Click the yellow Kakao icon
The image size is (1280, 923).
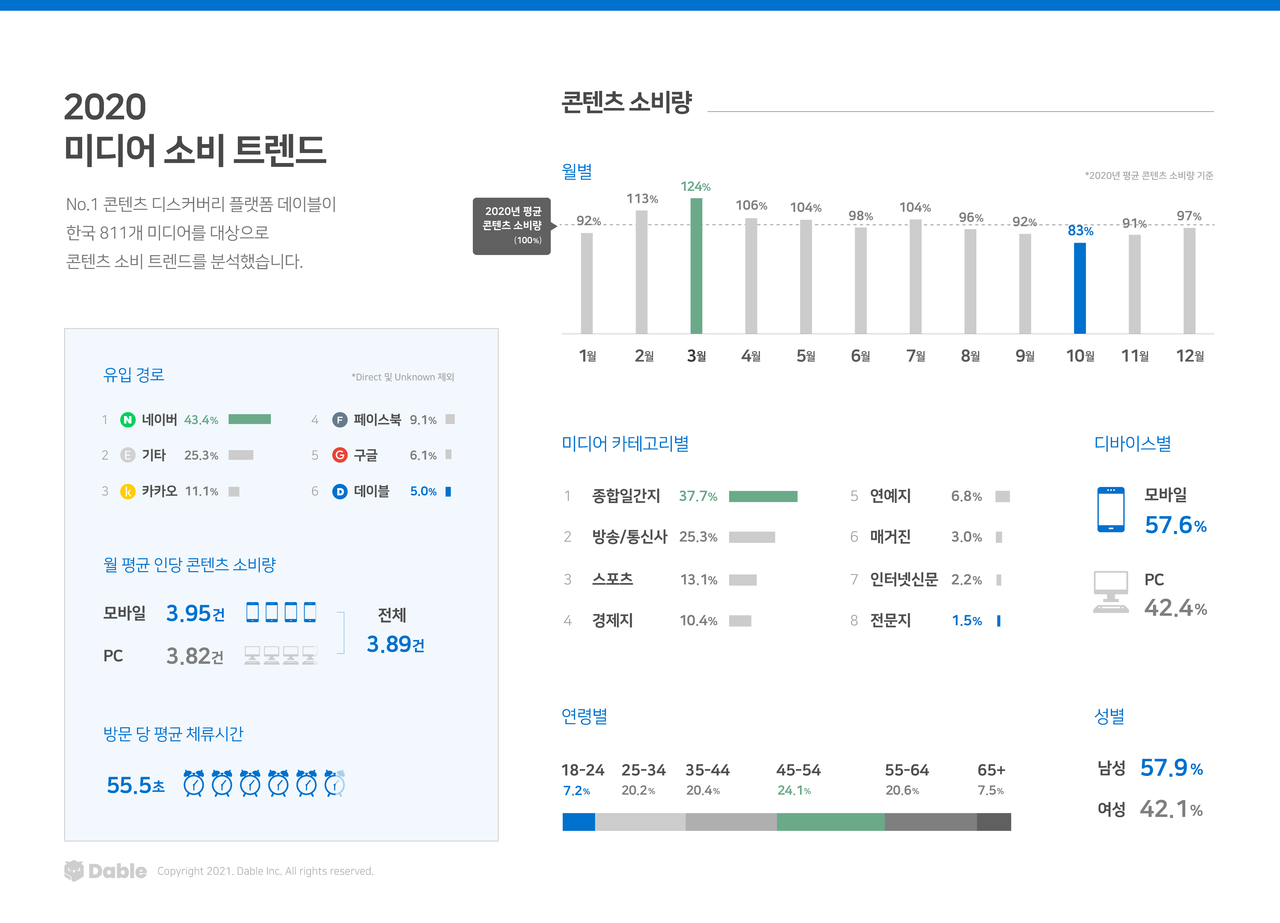(128, 491)
